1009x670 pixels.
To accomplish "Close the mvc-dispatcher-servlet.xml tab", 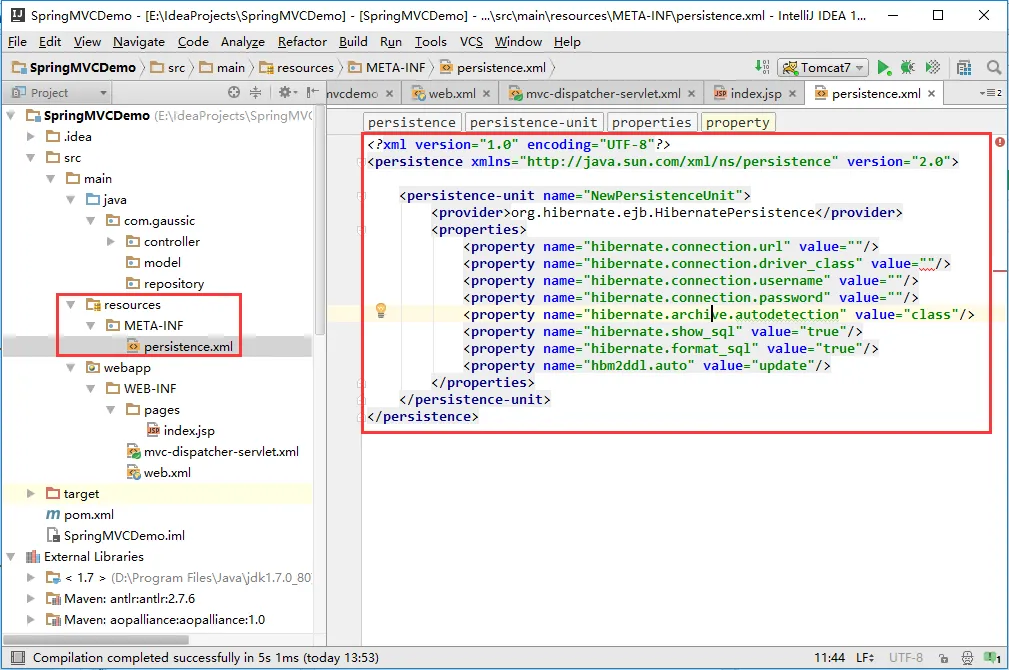I will [691, 94].
